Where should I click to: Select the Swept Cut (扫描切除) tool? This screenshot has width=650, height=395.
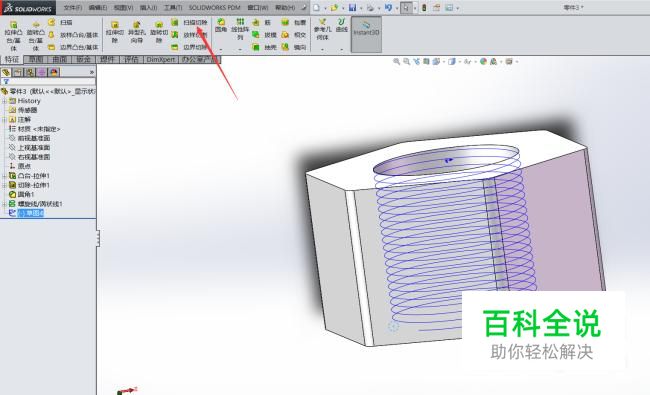(189, 22)
